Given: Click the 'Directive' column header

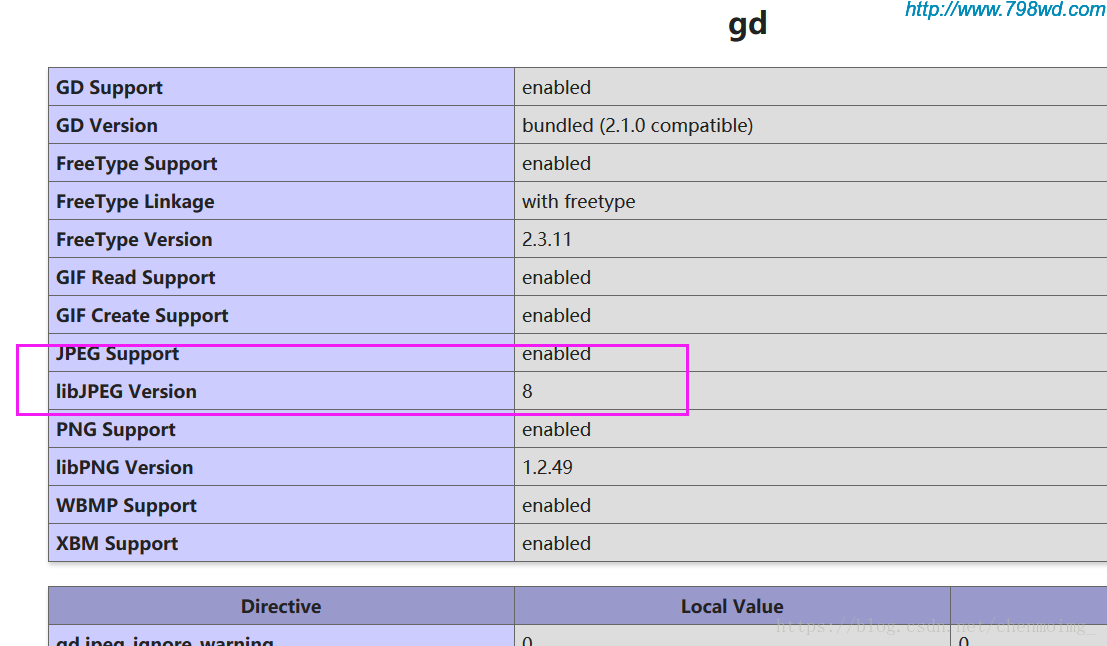Looking at the screenshot, I should [281, 606].
